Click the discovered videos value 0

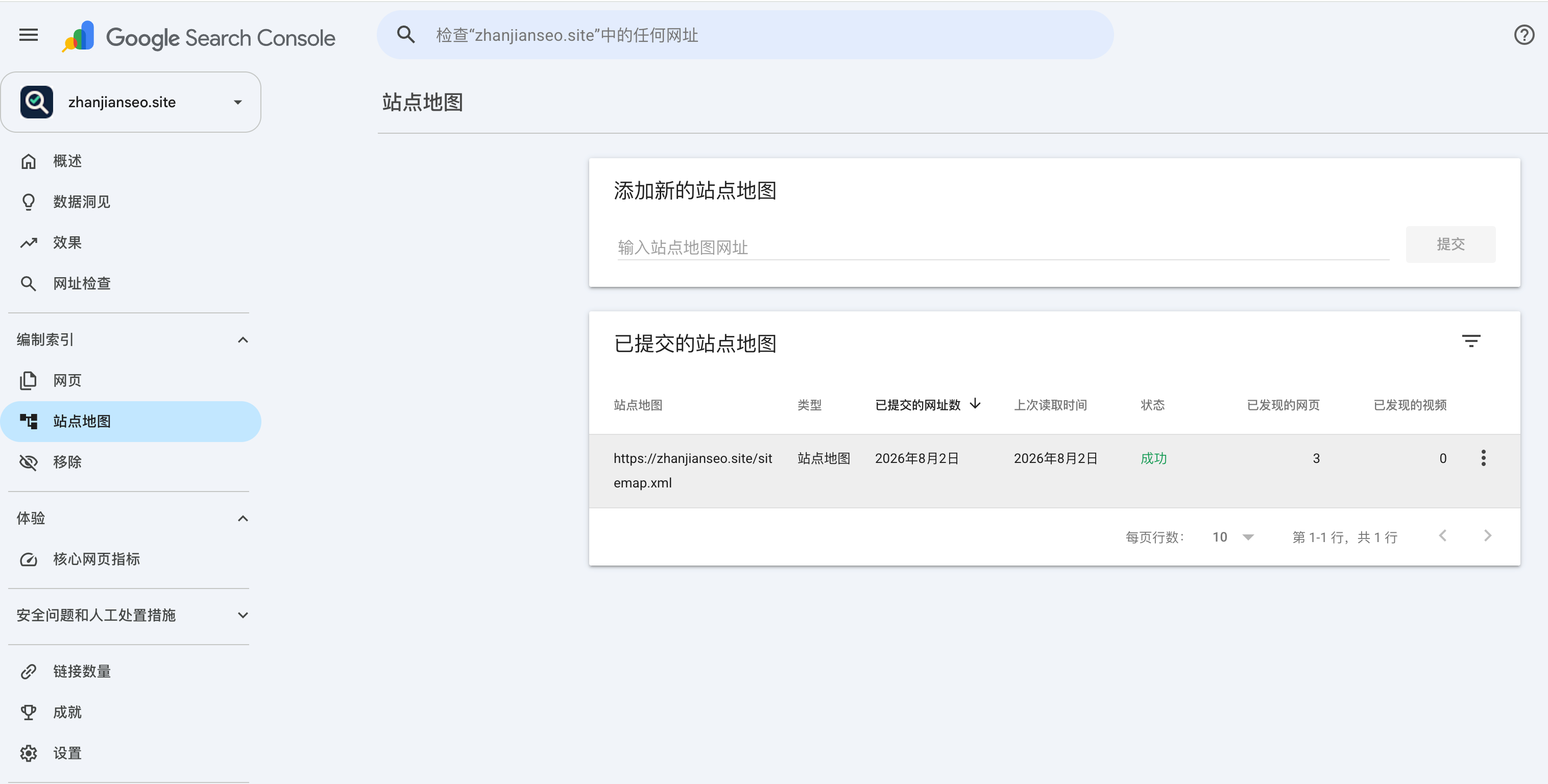(x=1442, y=458)
